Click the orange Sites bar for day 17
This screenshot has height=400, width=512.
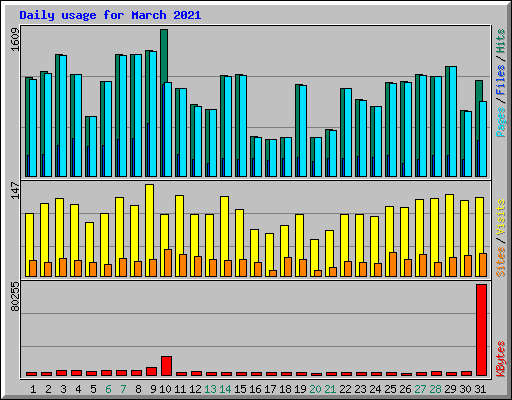click(x=273, y=273)
